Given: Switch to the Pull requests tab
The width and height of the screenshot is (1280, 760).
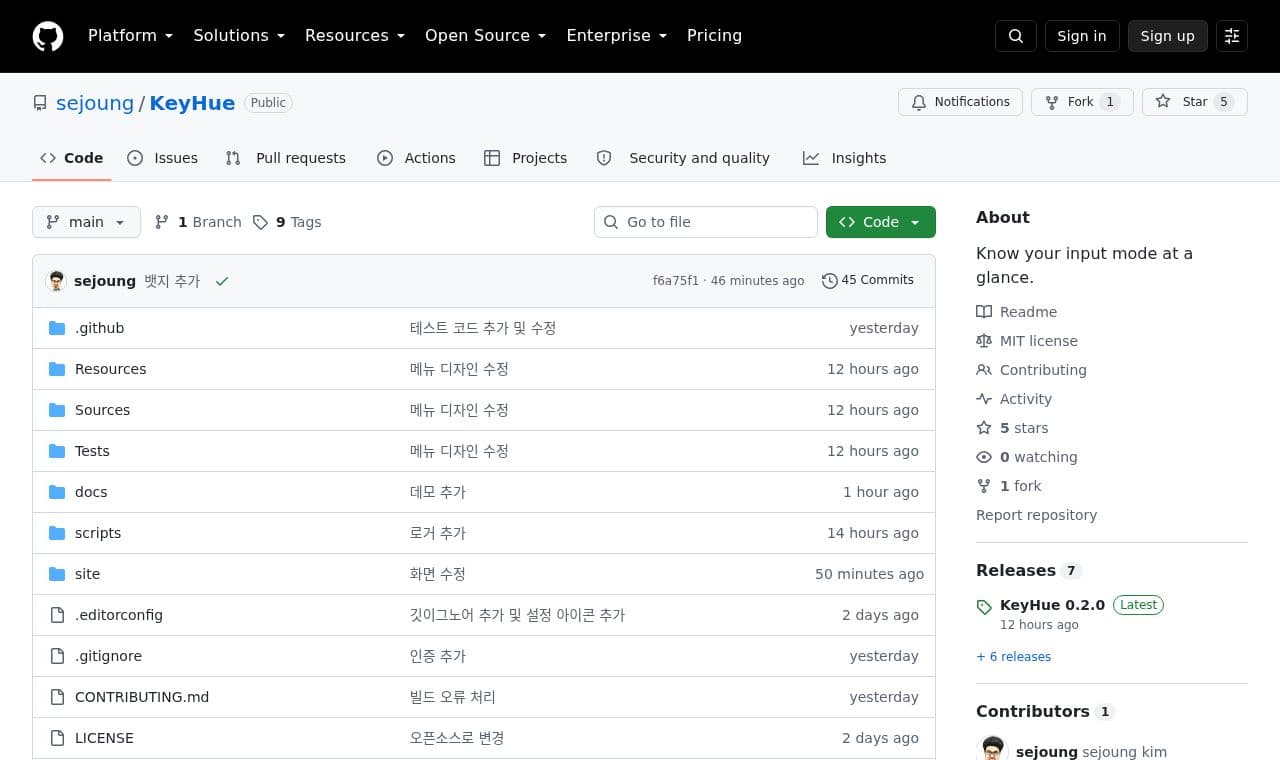Looking at the screenshot, I should point(286,158).
